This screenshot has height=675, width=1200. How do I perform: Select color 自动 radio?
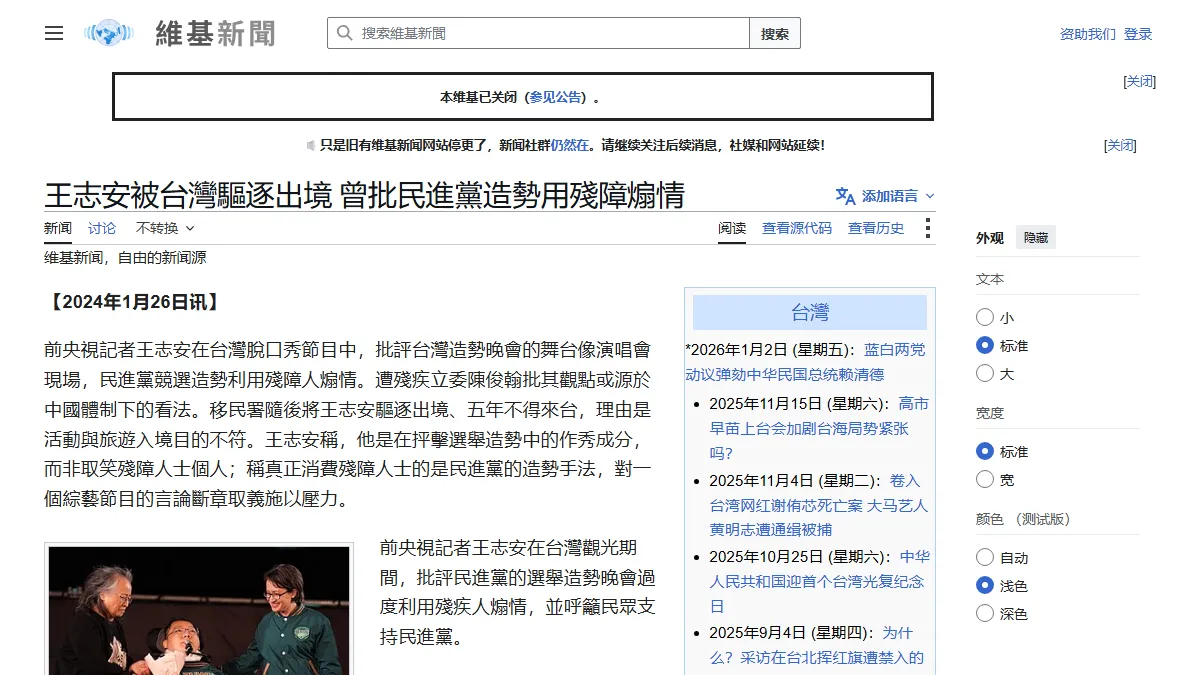[985, 557]
